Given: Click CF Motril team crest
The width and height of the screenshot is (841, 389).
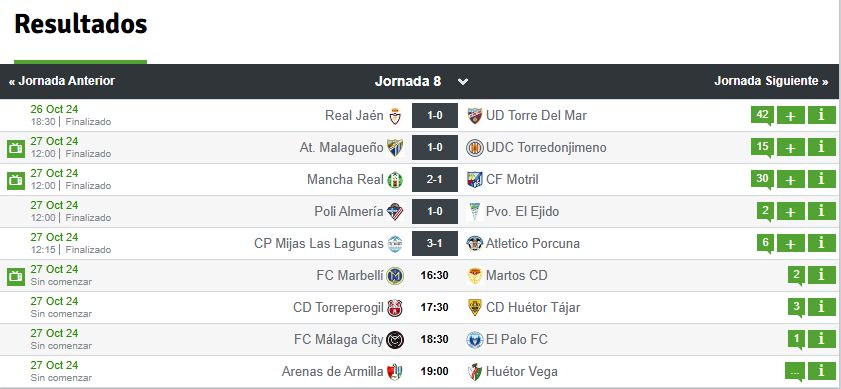Looking at the screenshot, I should pos(475,180).
